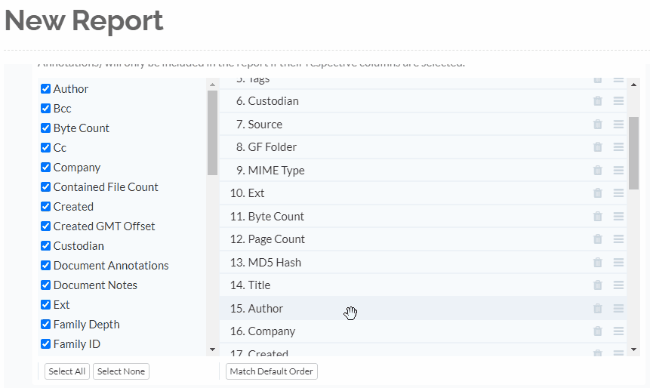Click the column order scrollbar thumb
This screenshot has height=388, width=650.
[633, 153]
